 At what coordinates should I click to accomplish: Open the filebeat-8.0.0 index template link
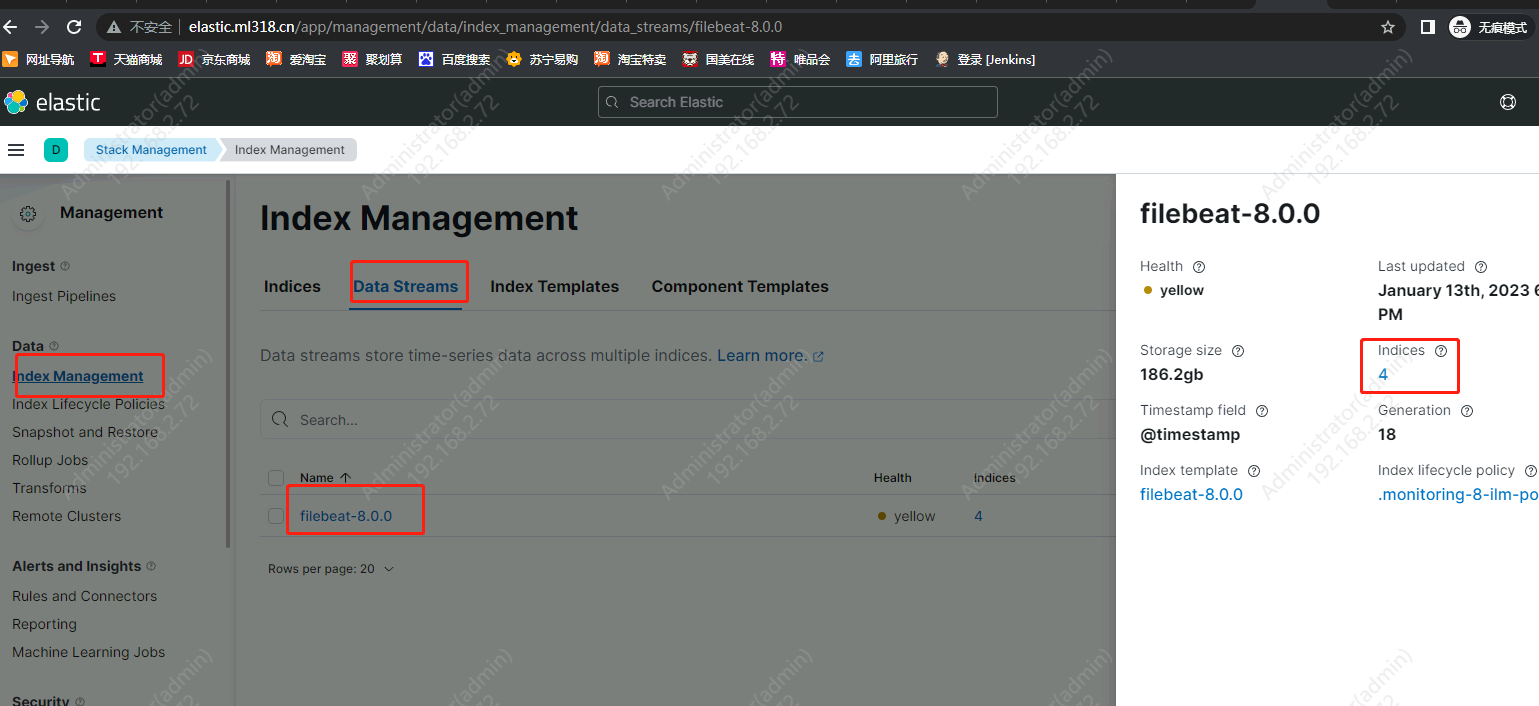[x=1191, y=495]
